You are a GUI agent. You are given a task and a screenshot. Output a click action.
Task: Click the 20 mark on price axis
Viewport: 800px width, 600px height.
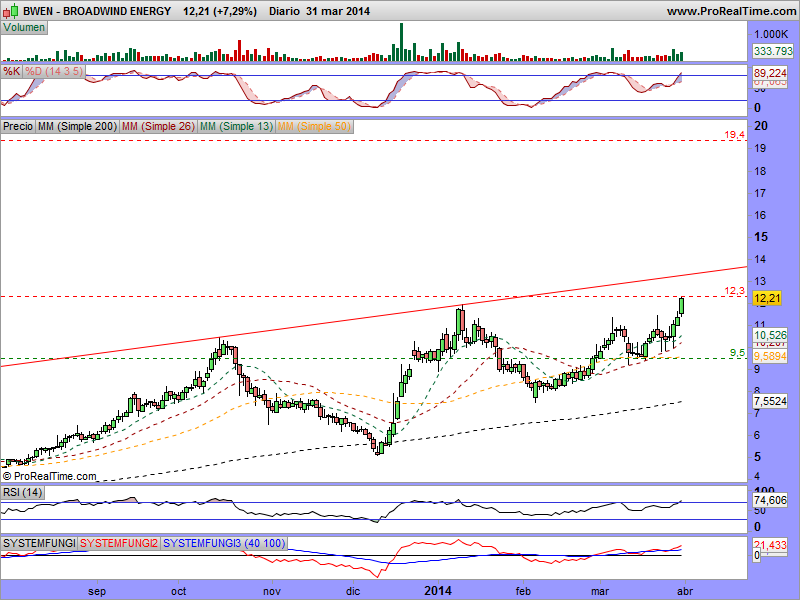click(x=761, y=126)
